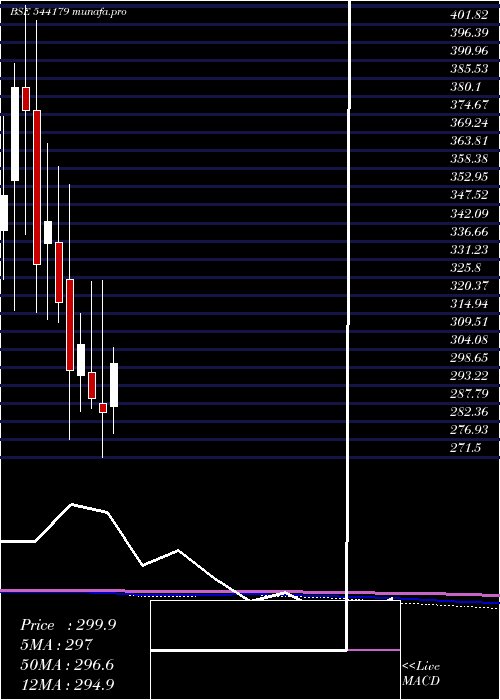Click the 276.93 price axis label
500x700 pixels.
(468, 429)
